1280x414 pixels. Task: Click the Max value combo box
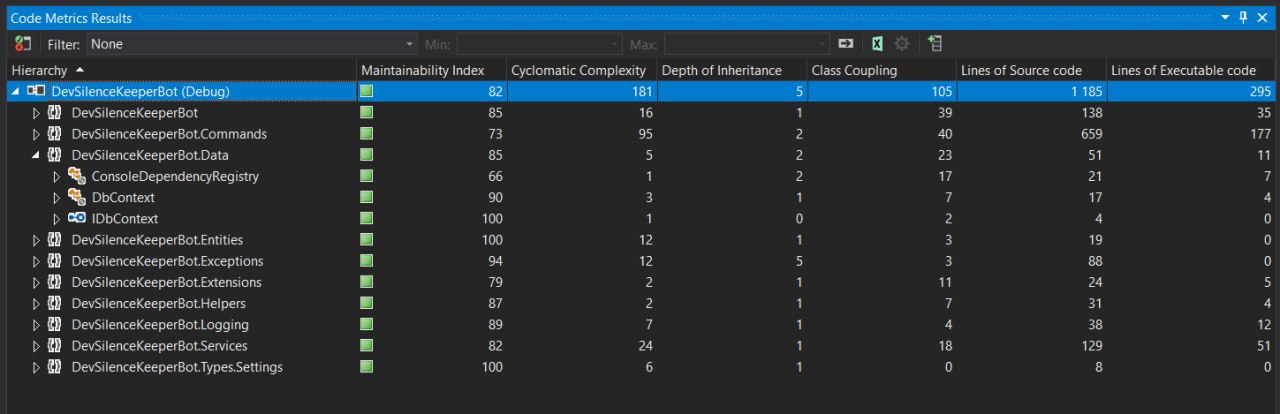[x=748, y=44]
